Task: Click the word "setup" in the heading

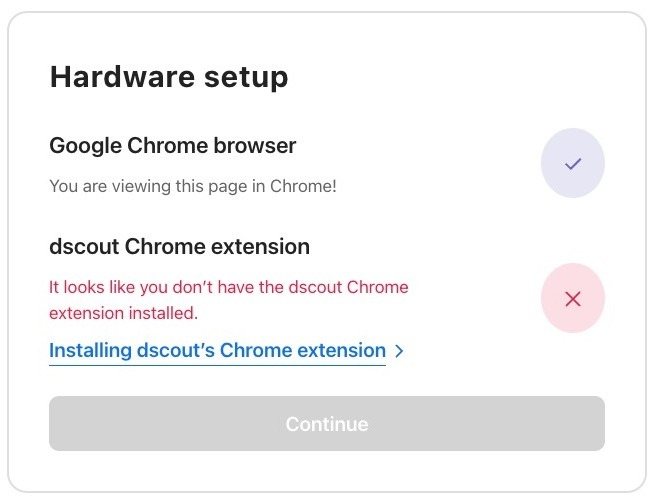Action: (x=247, y=76)
